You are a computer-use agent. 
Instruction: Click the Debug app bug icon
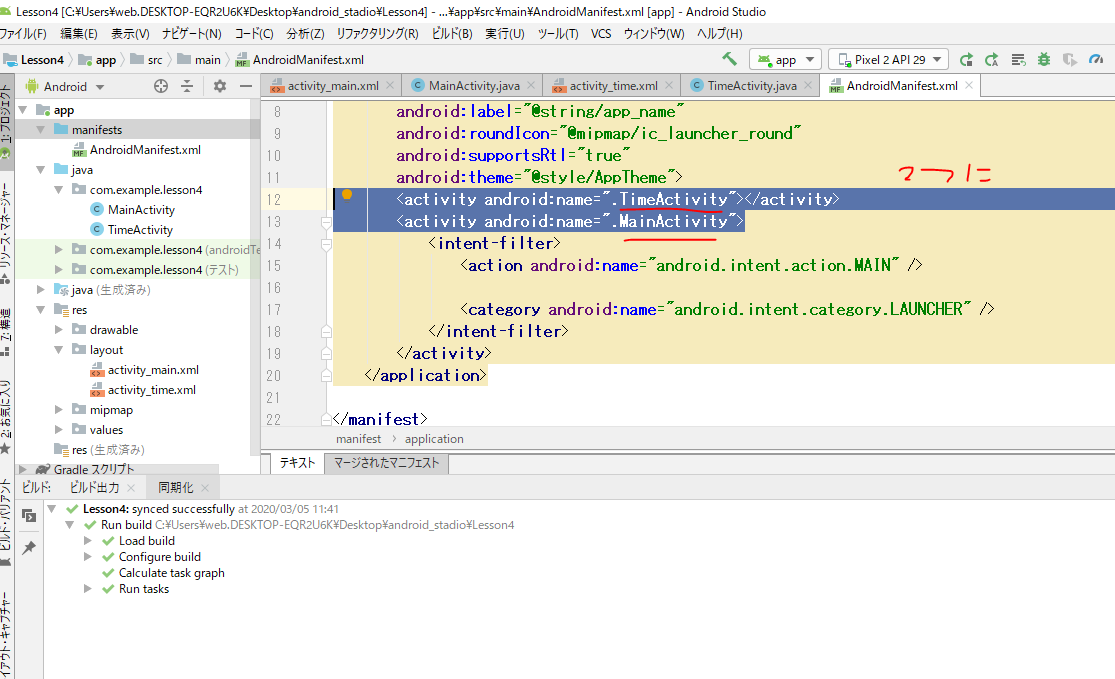click(x=1044, y=60)
